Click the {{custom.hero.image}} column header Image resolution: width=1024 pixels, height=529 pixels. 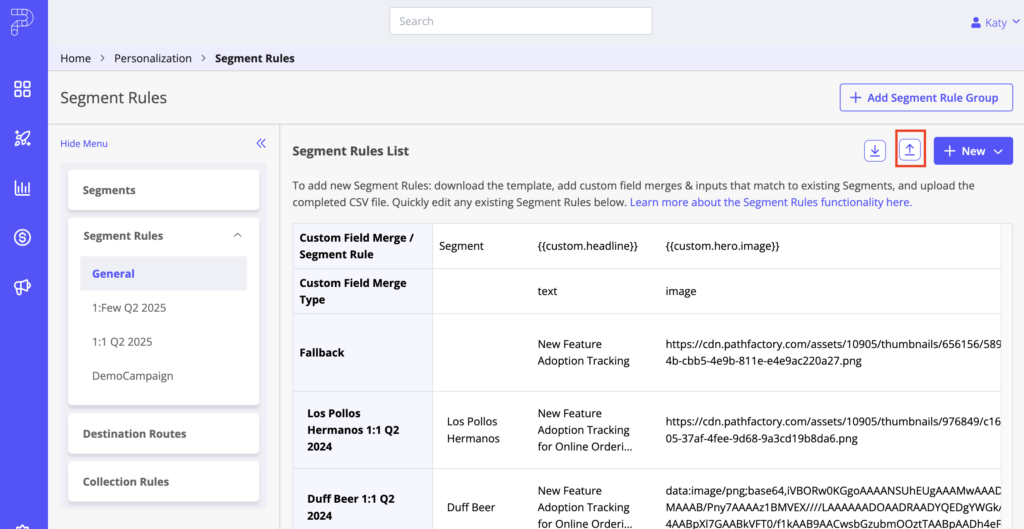tap(722, 246)
